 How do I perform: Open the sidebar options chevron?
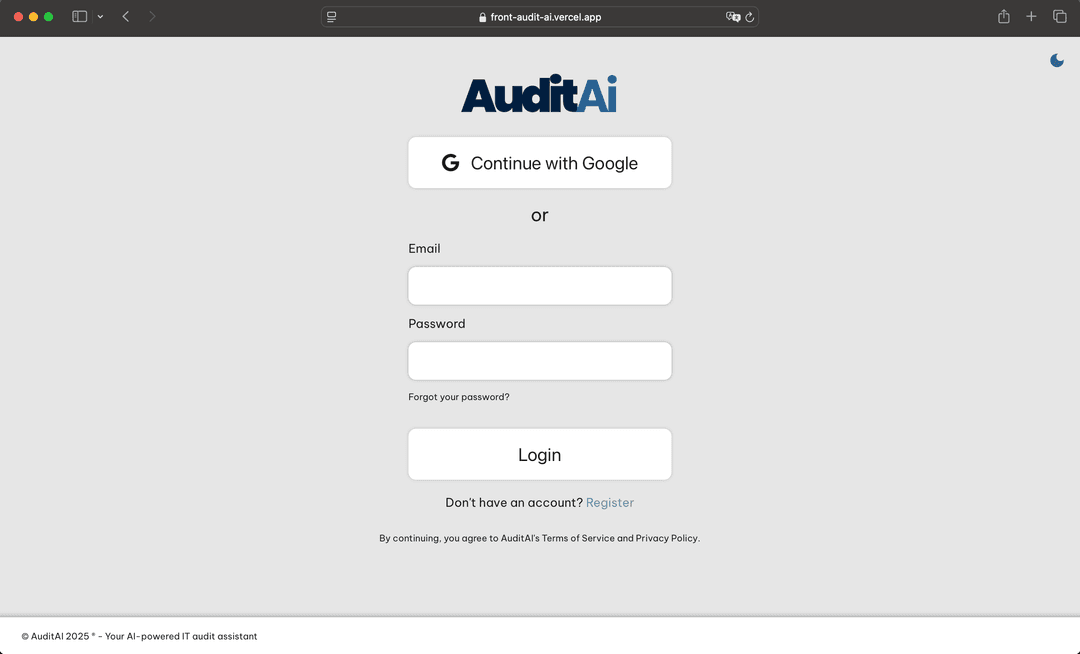click(x=100, y=16)
